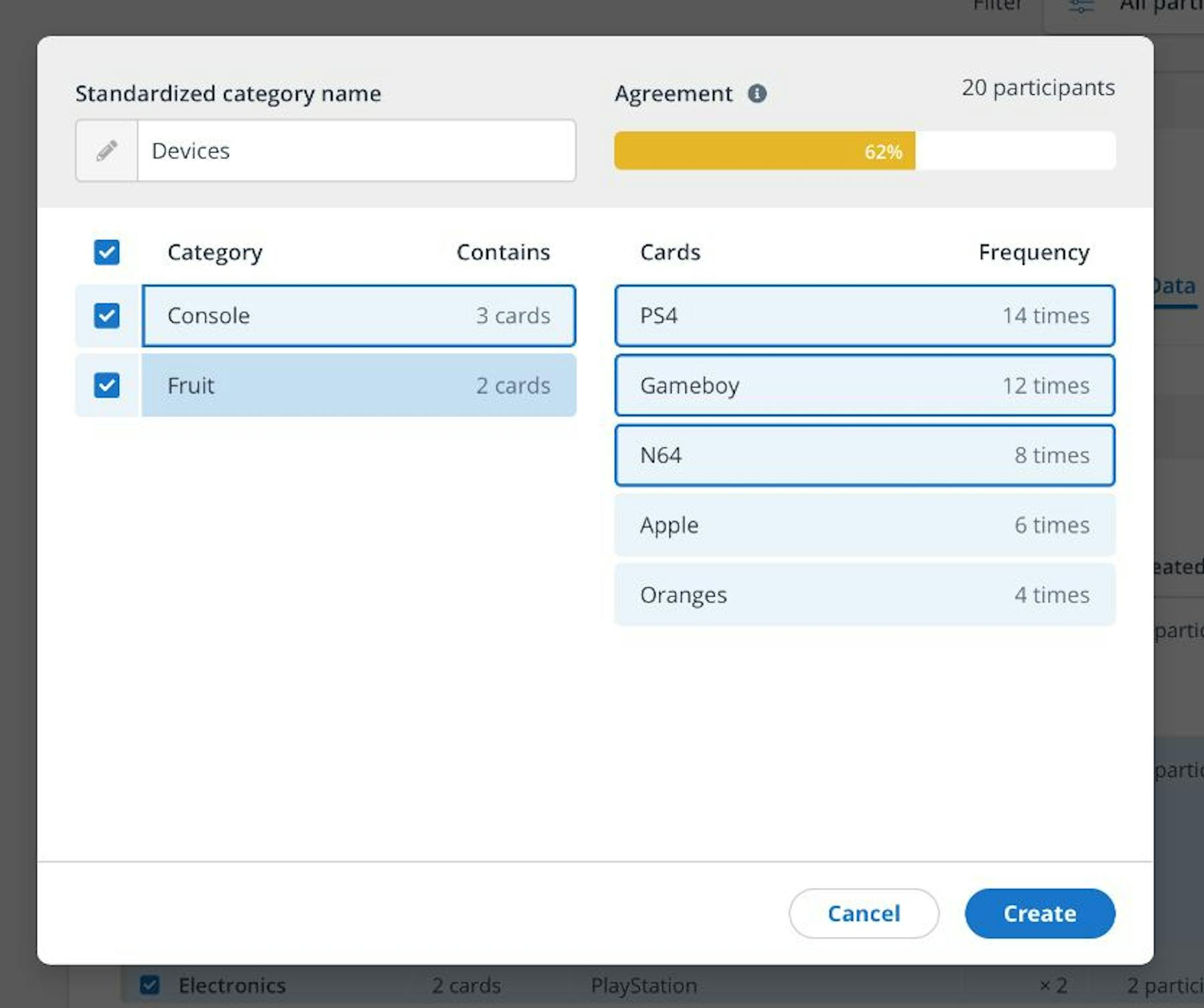
Task: Select the Gameboy card row
Action: tap(864, 385)
